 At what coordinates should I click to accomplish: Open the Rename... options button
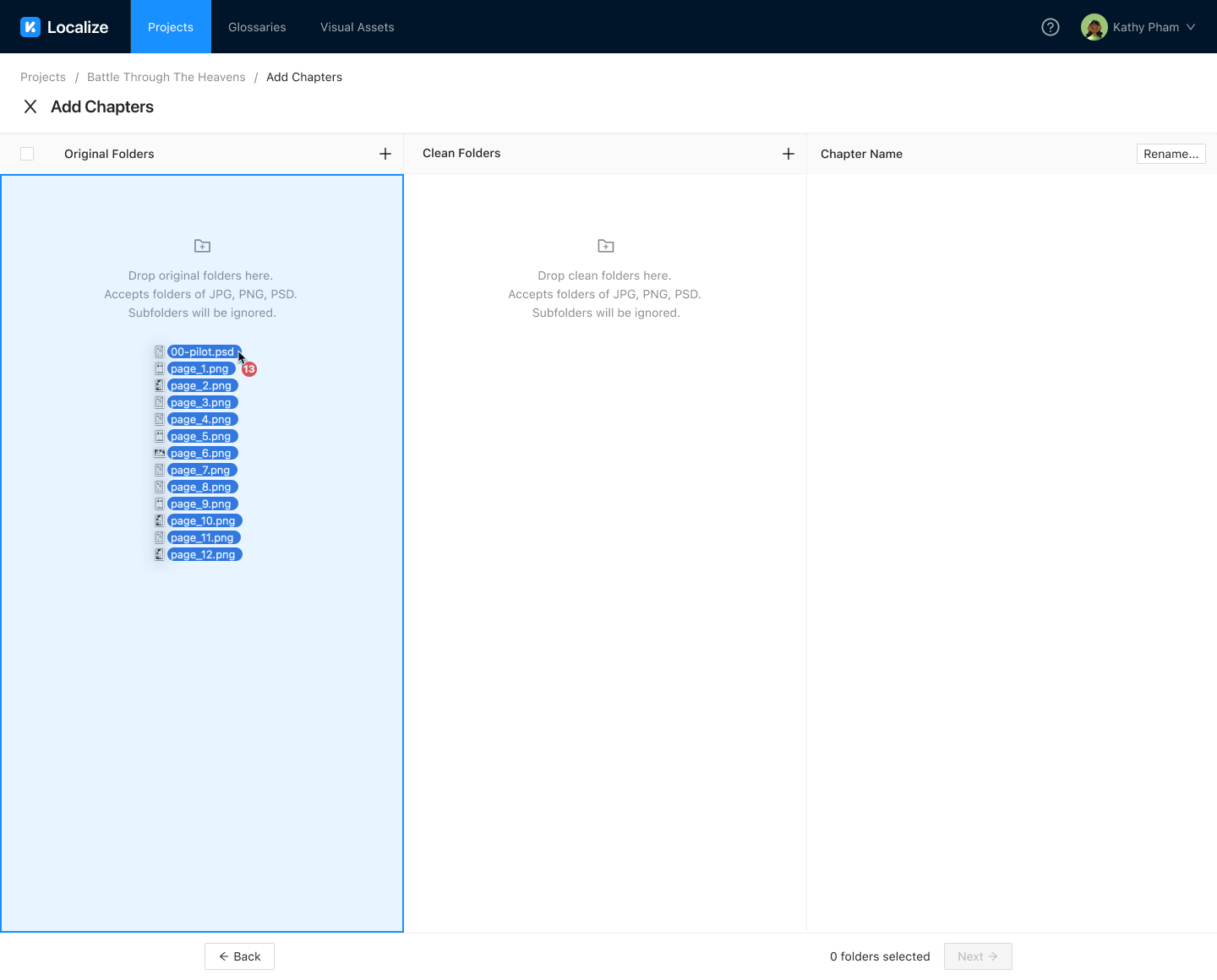1171,154
